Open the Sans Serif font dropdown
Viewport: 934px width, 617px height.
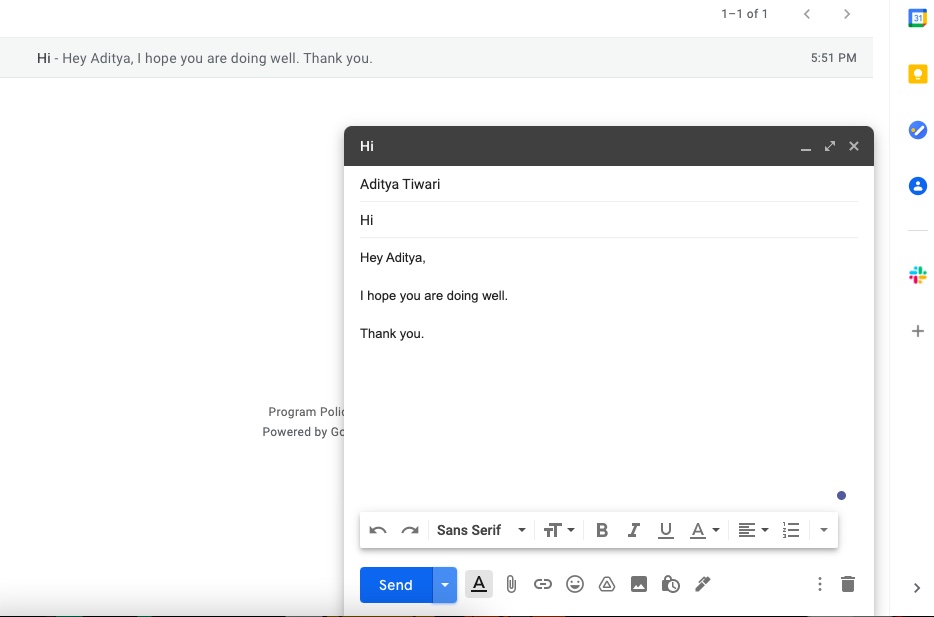click(x=481, y=530)
